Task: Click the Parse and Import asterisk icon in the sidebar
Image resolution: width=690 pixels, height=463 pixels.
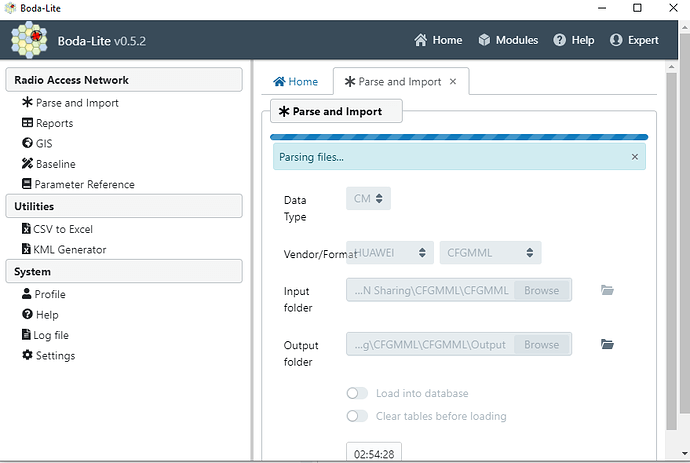Action: point(27,102)
